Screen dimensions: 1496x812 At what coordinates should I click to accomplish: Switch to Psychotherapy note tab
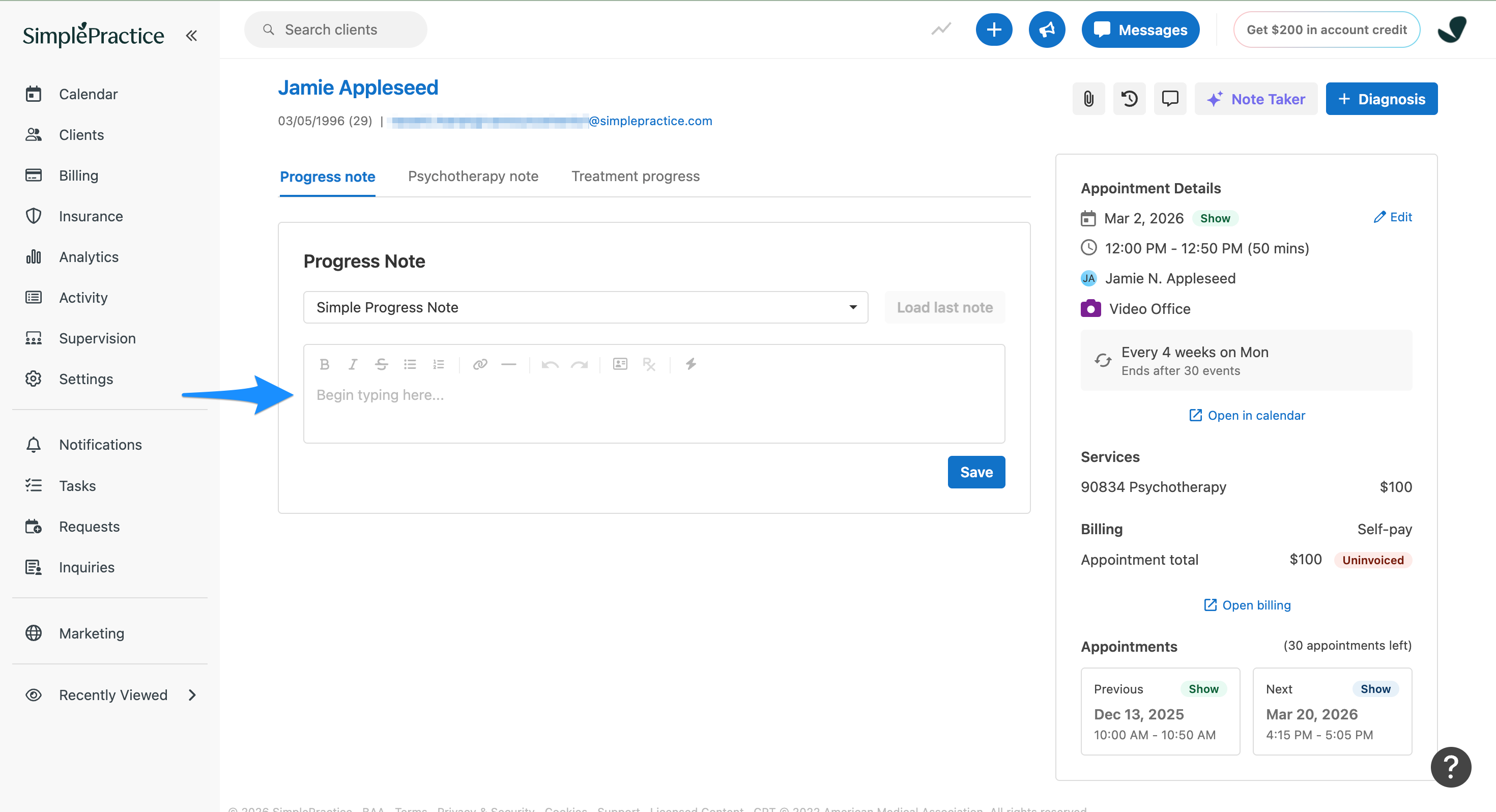click(473, 176)
